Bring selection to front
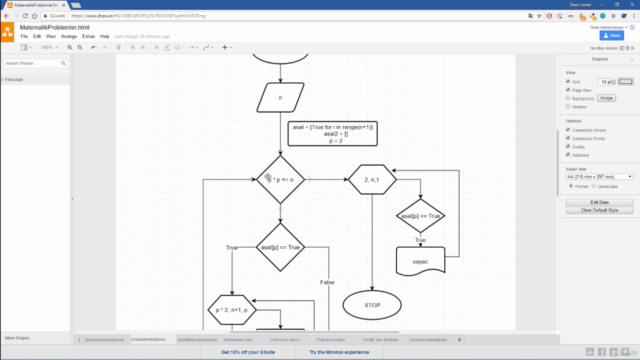This screenshot has width=640, height=360. (x=133, y=47)
